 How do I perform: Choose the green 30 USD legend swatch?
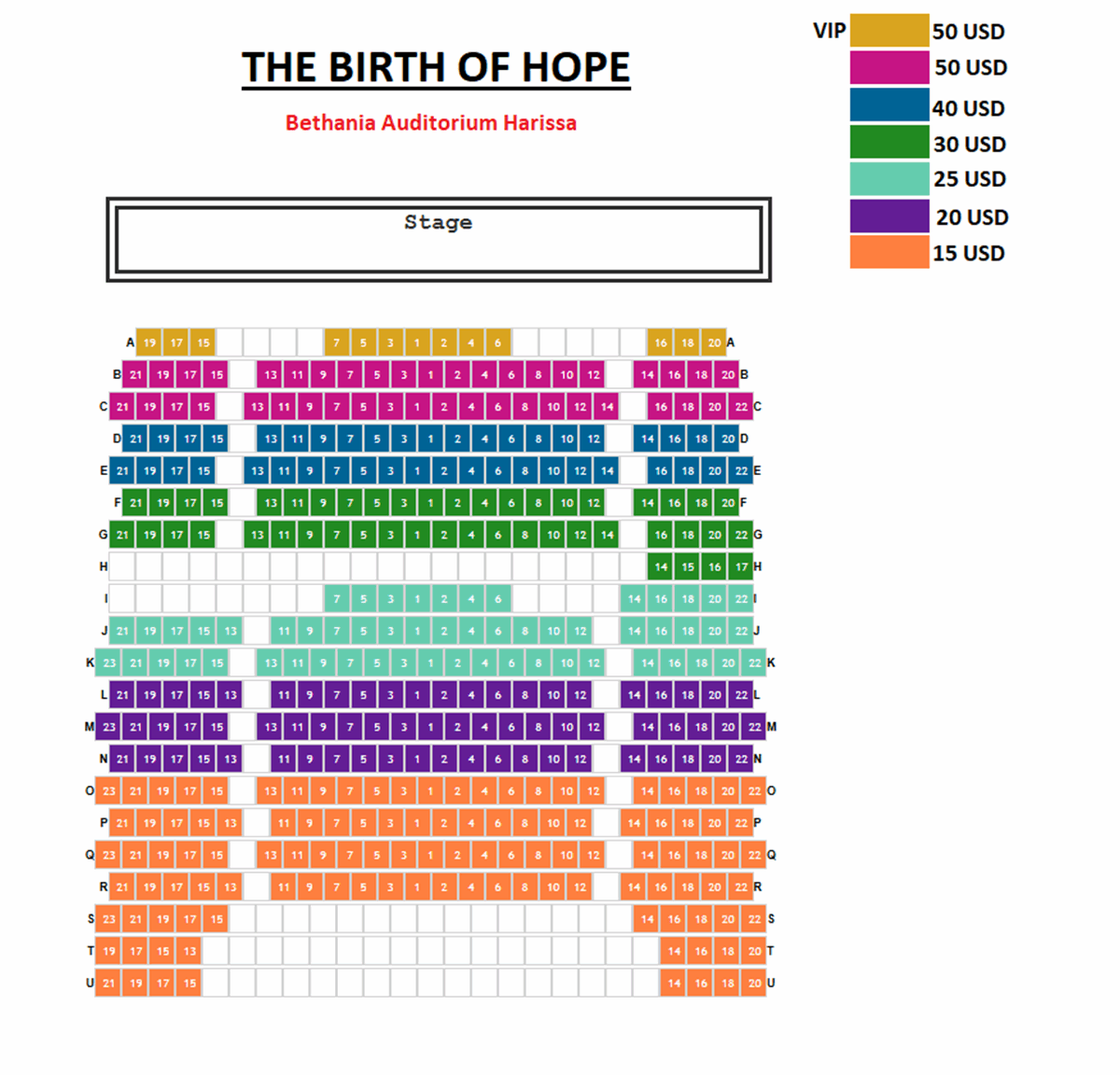tap(889, 142)
